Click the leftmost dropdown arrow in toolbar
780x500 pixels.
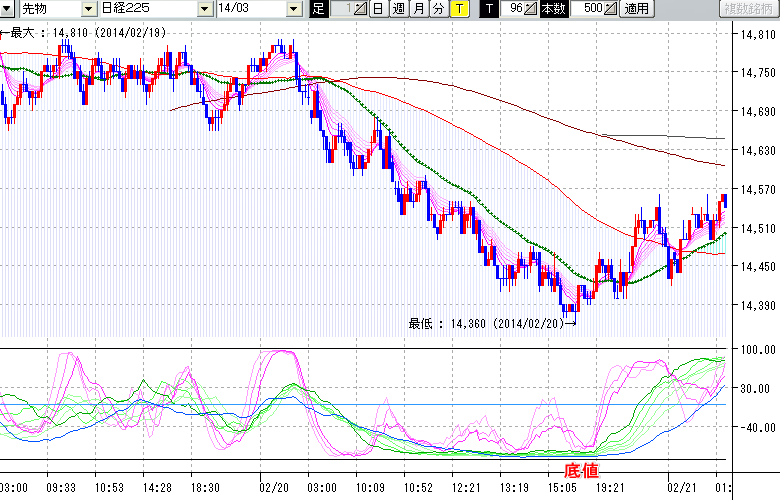[x=6, y=9]
